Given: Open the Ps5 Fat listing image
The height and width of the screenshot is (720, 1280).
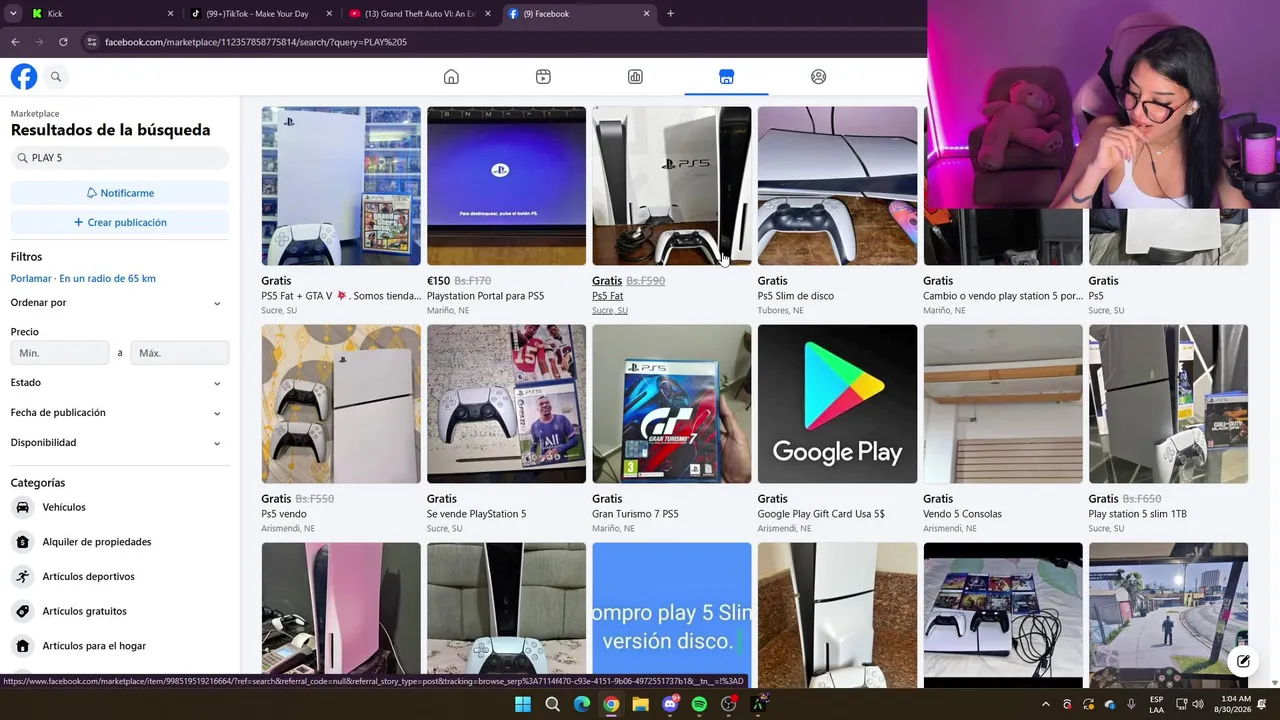Looking at the screenshot, I should pos(672,186).
